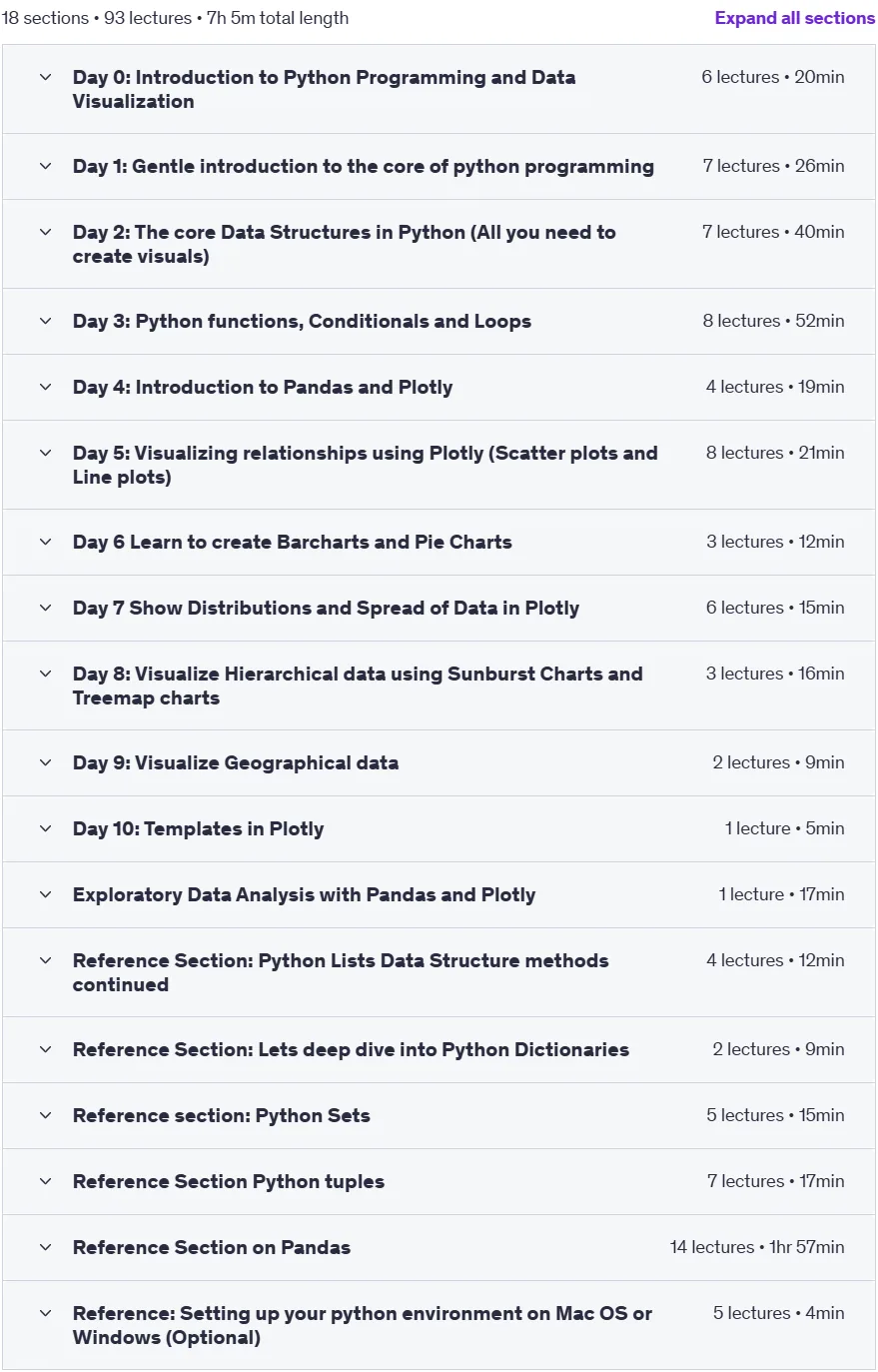Open Python Dictionaries reference section title
Viewport: 878px width, 1372px height.
[351, 1049]
